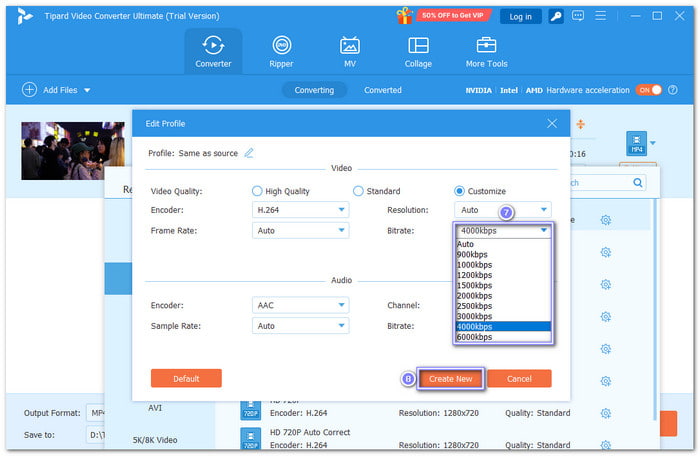Select AVI format in list
The height and width of the screenshot is (456, 700).
point(155,408)
